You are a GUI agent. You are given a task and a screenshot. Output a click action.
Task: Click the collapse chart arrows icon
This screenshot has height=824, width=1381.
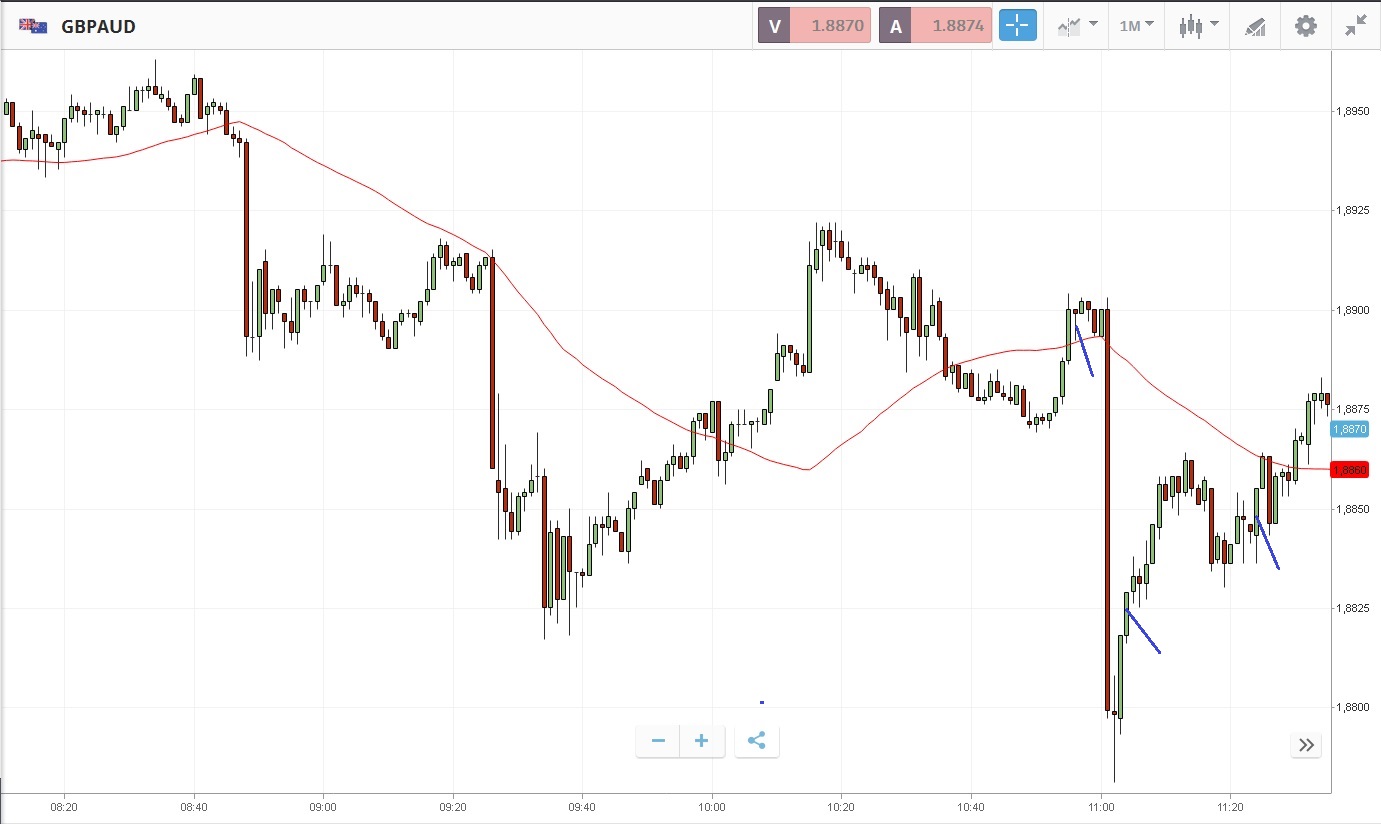(1356, 26)
